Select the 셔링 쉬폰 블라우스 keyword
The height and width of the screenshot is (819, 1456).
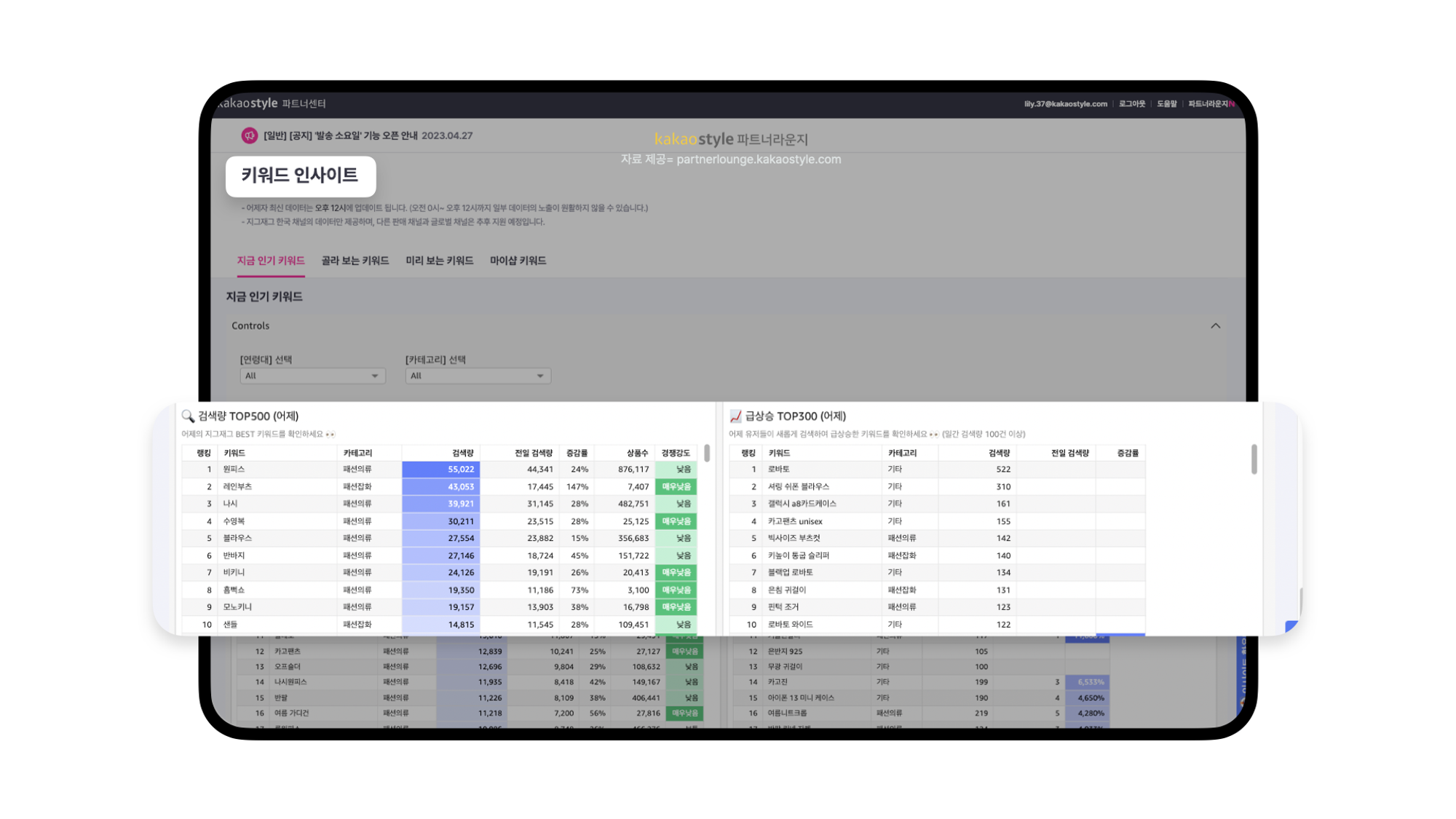[x=798, y=486]
